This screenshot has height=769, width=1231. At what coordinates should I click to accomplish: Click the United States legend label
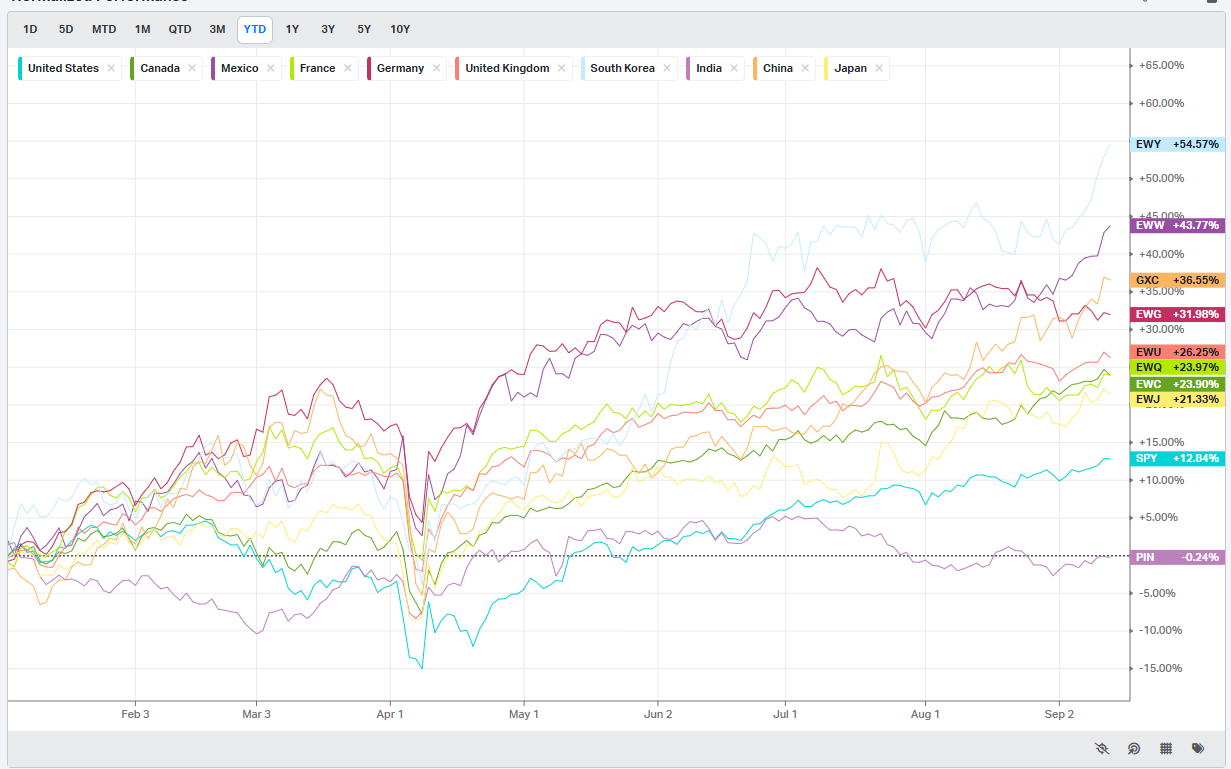[63, 68]
